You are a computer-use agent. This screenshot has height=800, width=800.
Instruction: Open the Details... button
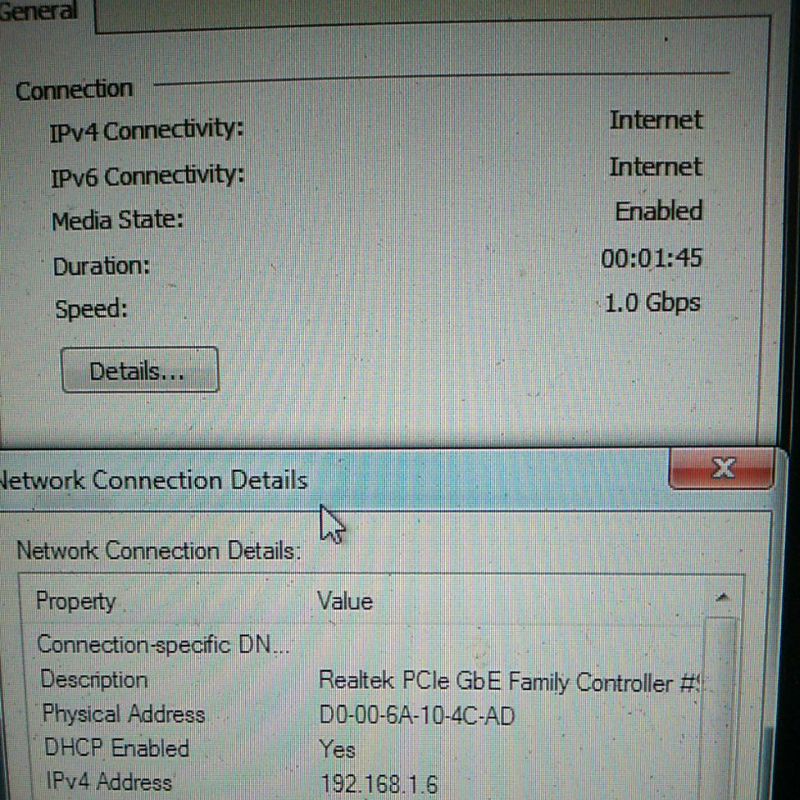[x=140, y=370]
